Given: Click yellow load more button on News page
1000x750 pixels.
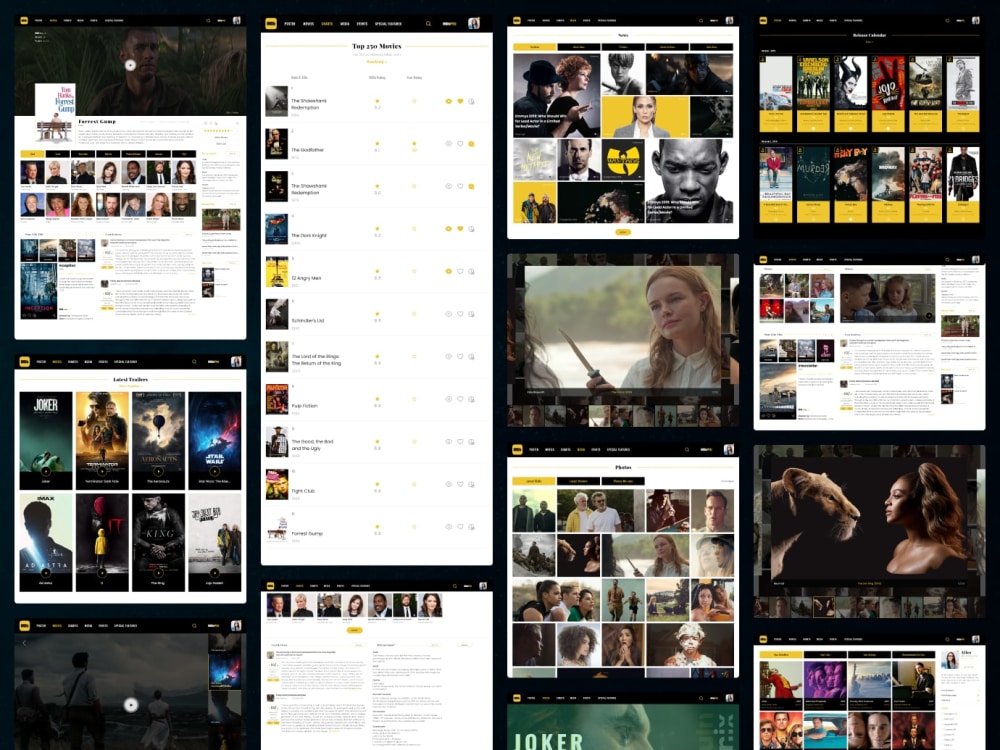Looking at the screenshot, I should point(623,232).
